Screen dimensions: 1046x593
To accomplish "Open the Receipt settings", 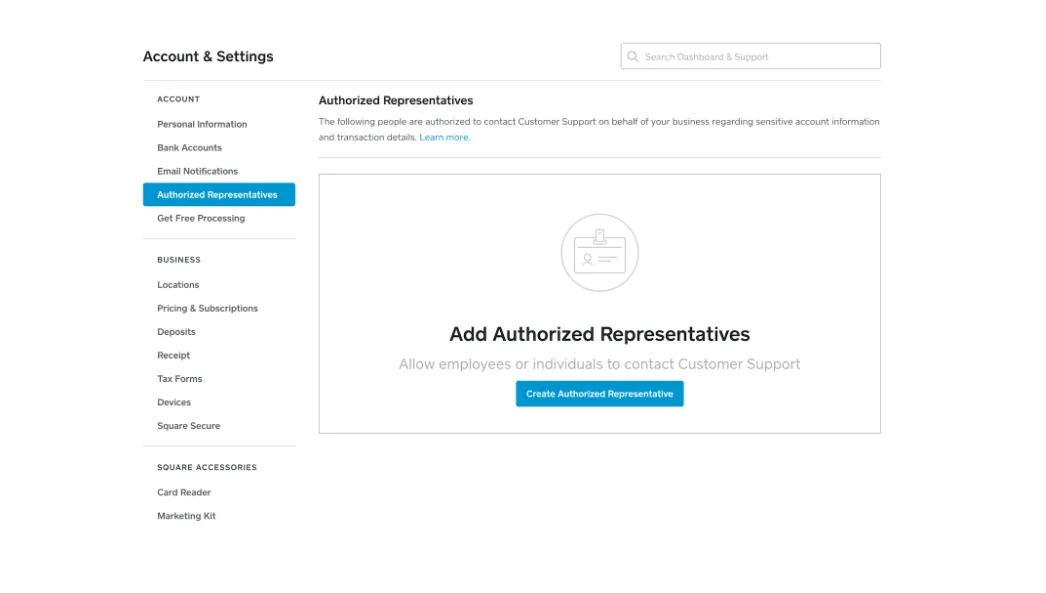I will (x=174, y=355).
